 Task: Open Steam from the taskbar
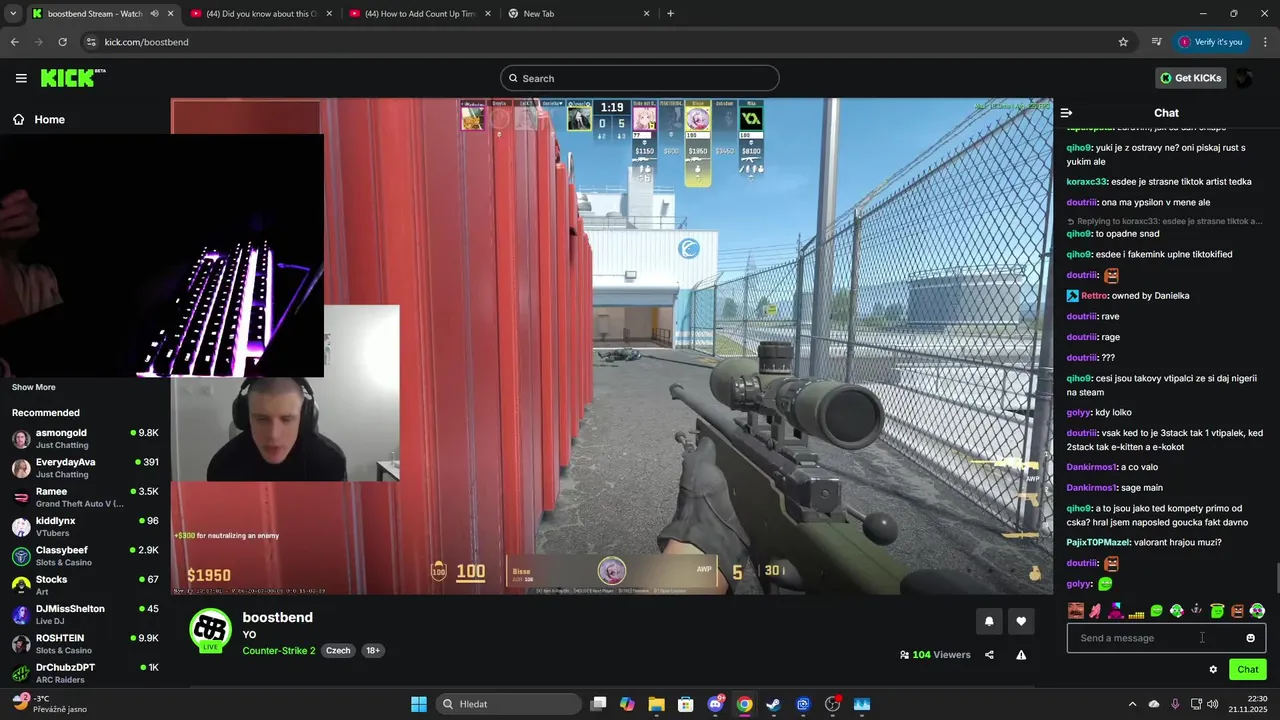pos(774,704)
